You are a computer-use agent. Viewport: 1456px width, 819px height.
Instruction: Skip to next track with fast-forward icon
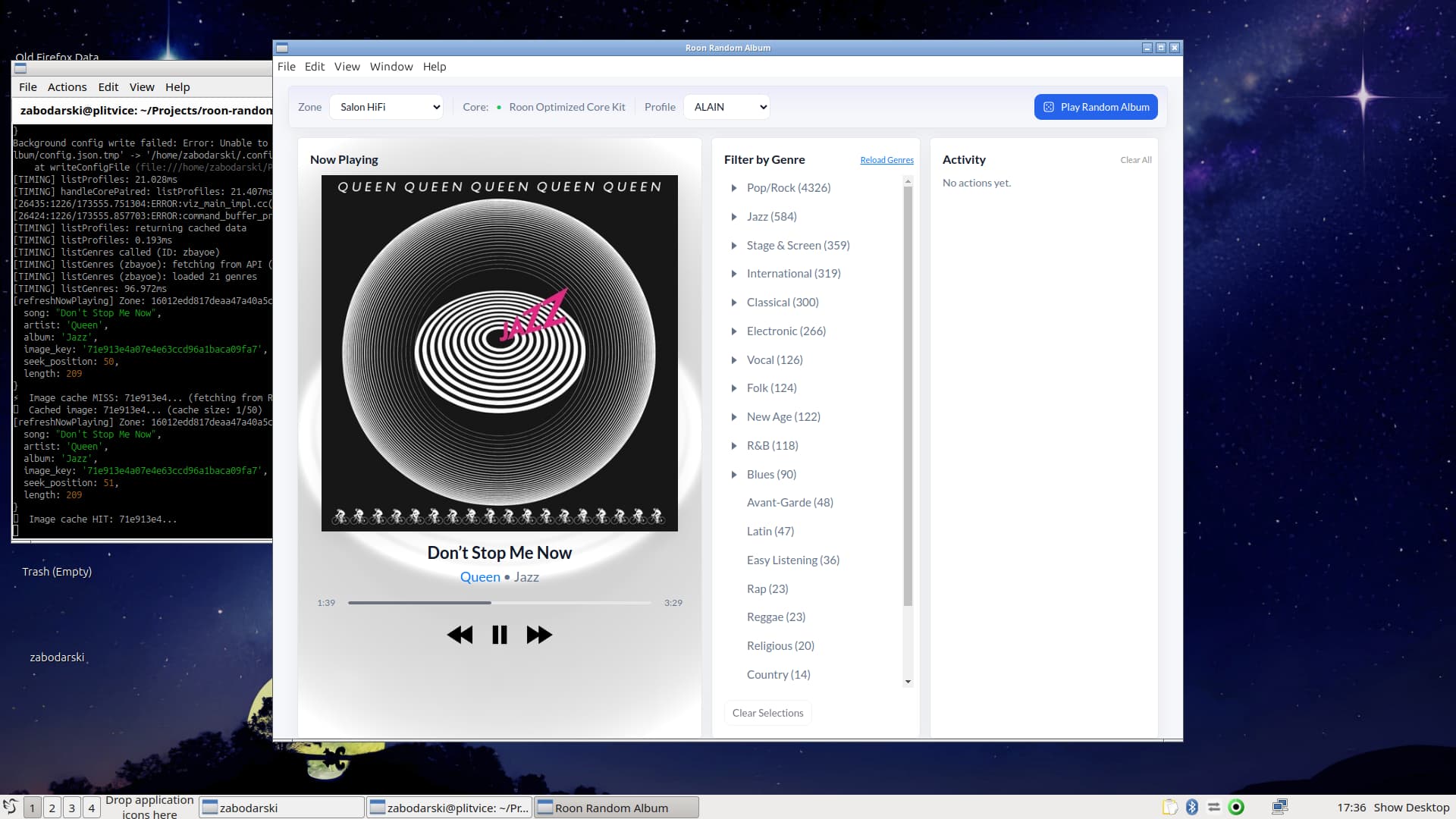(x=539, y=635)
